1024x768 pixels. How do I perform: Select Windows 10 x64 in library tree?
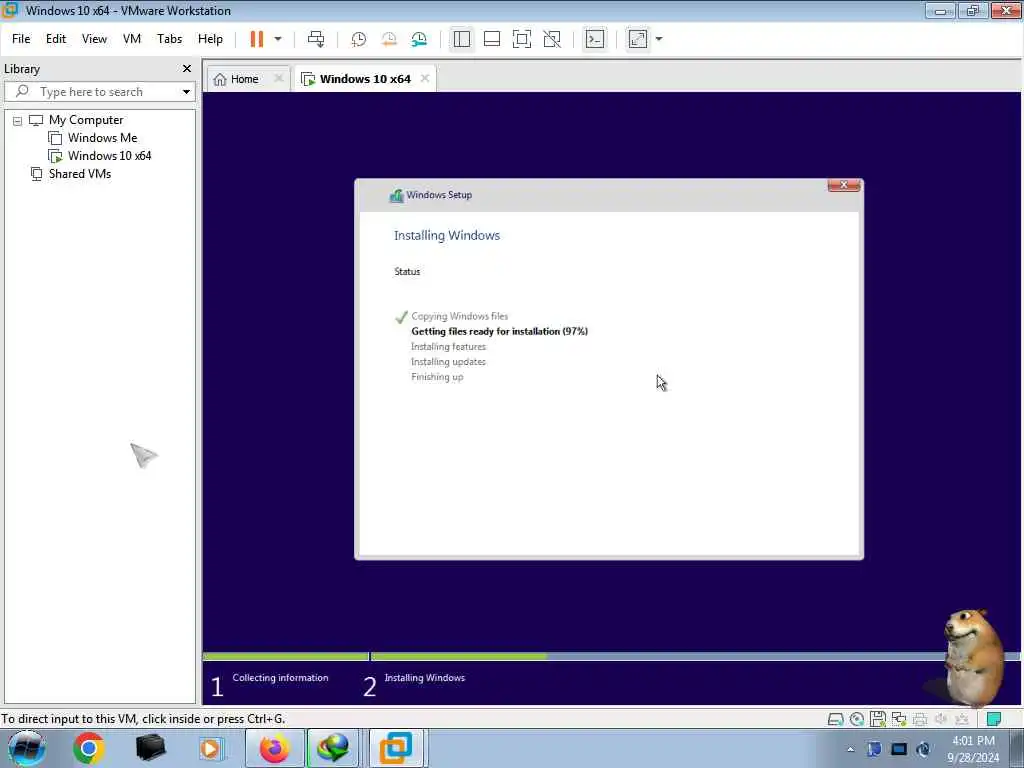[109, 156]
